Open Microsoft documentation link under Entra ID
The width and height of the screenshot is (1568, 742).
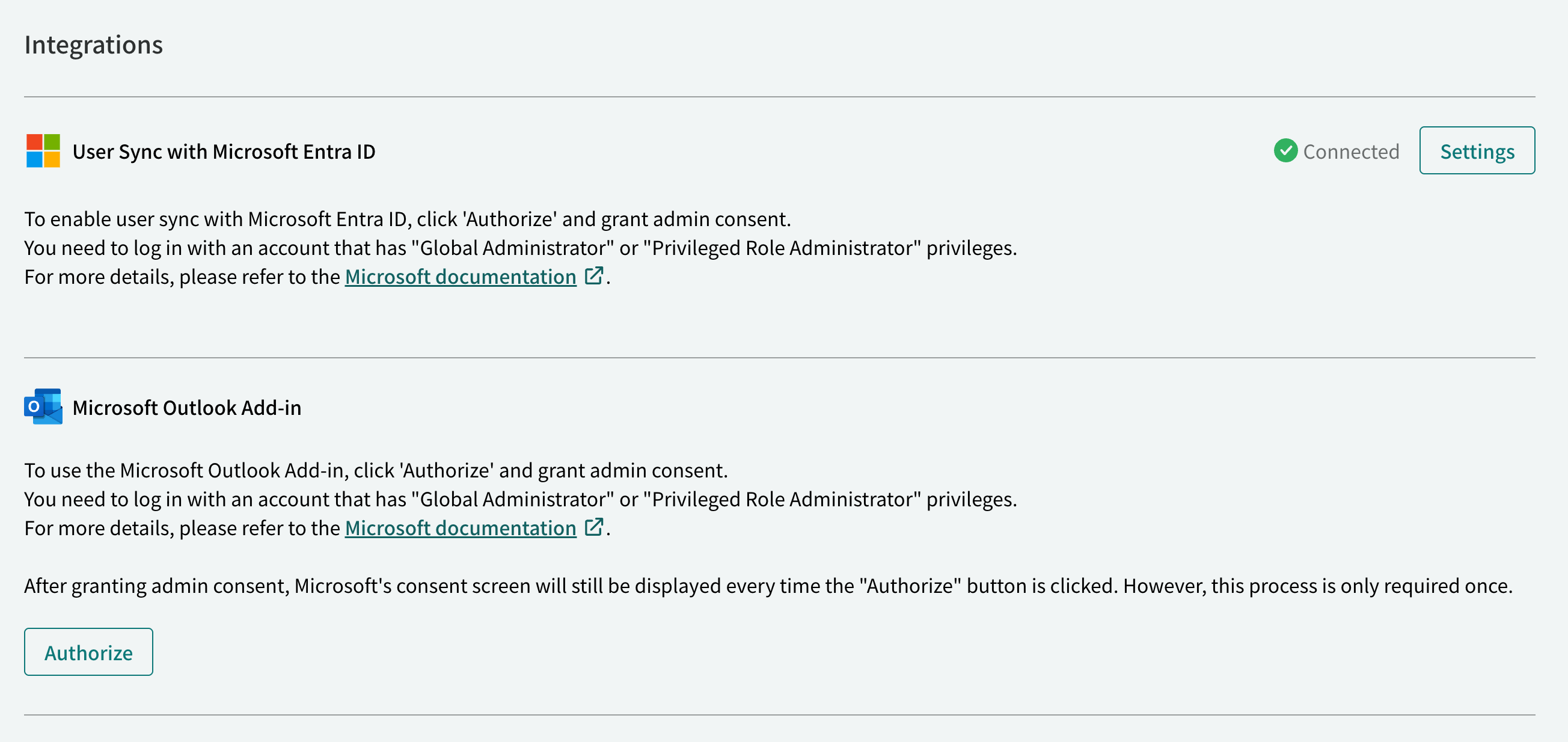(x=460, y=277)
